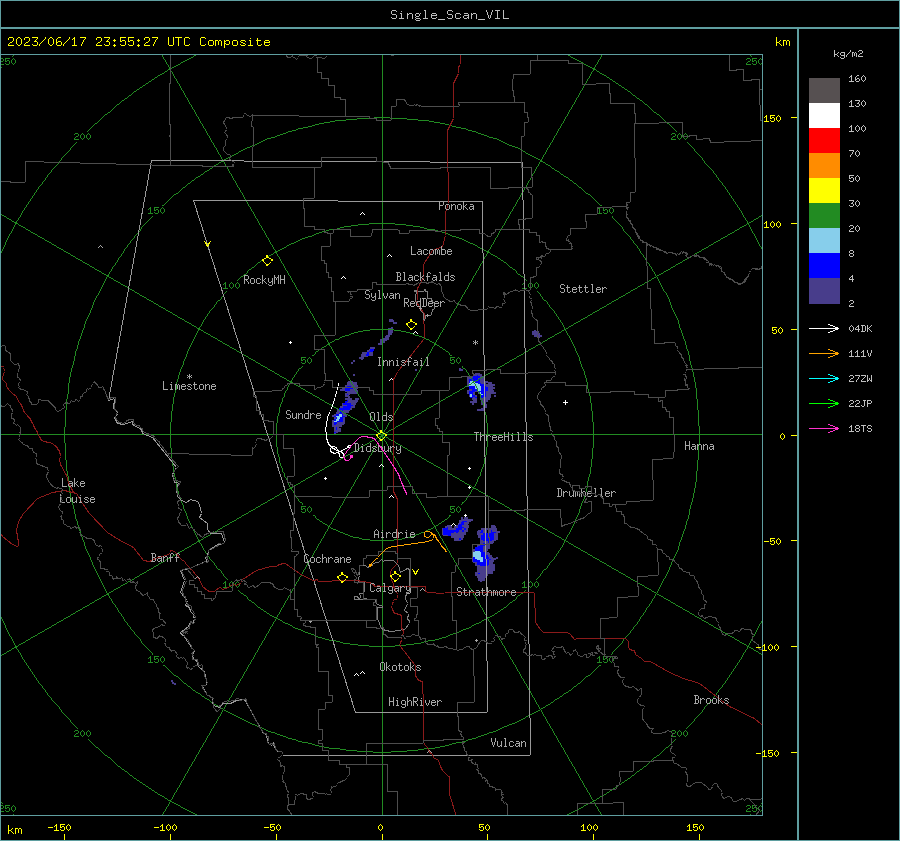Click the Sundre town label

[303, 414]
